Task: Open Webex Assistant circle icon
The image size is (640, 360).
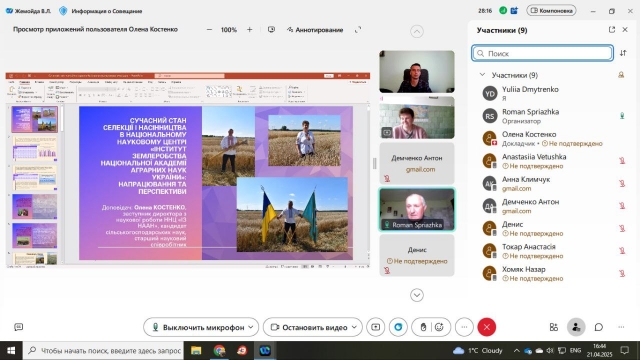Action: [x=398, y=327]
